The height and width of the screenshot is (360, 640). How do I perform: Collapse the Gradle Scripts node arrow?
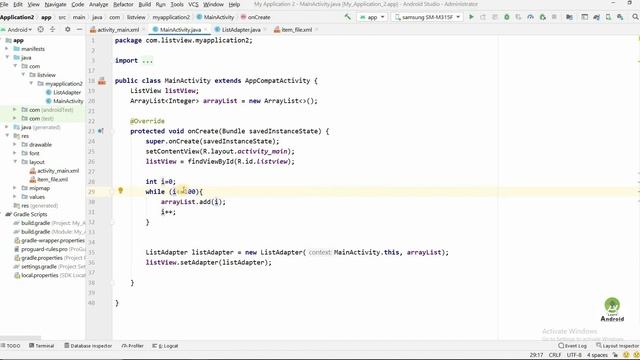1,214
